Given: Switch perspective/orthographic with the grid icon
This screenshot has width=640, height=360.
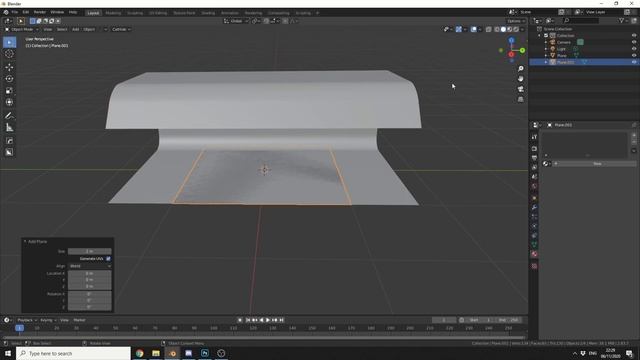Looking at the screenshot, I should (520, 99).
